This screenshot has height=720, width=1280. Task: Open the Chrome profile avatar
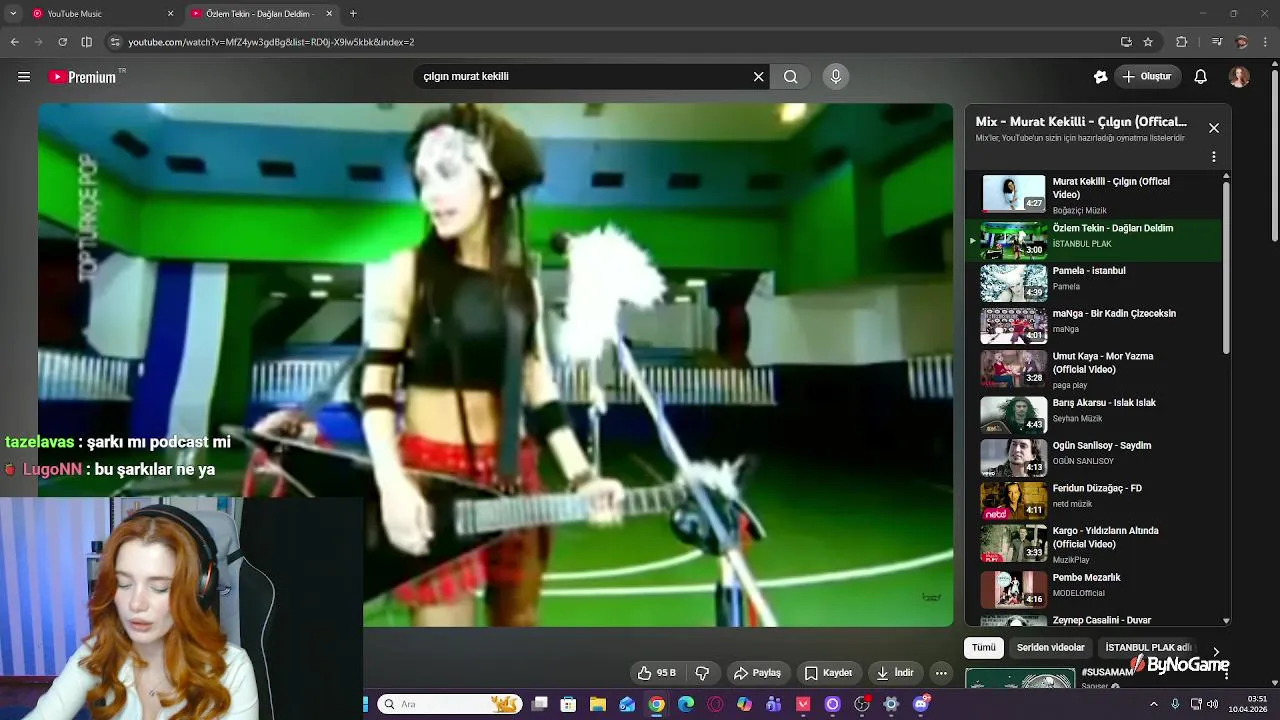1241,42
